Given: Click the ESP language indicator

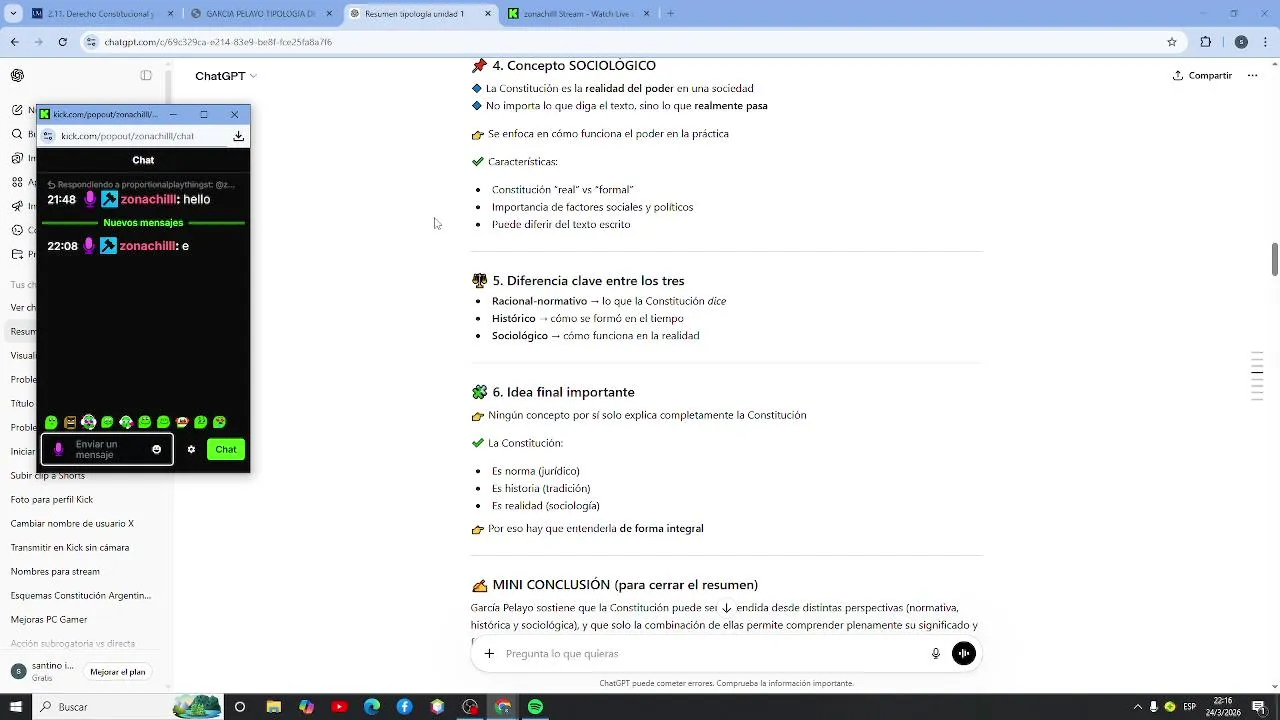Looking at the screenshot, I should point(1190,707).
